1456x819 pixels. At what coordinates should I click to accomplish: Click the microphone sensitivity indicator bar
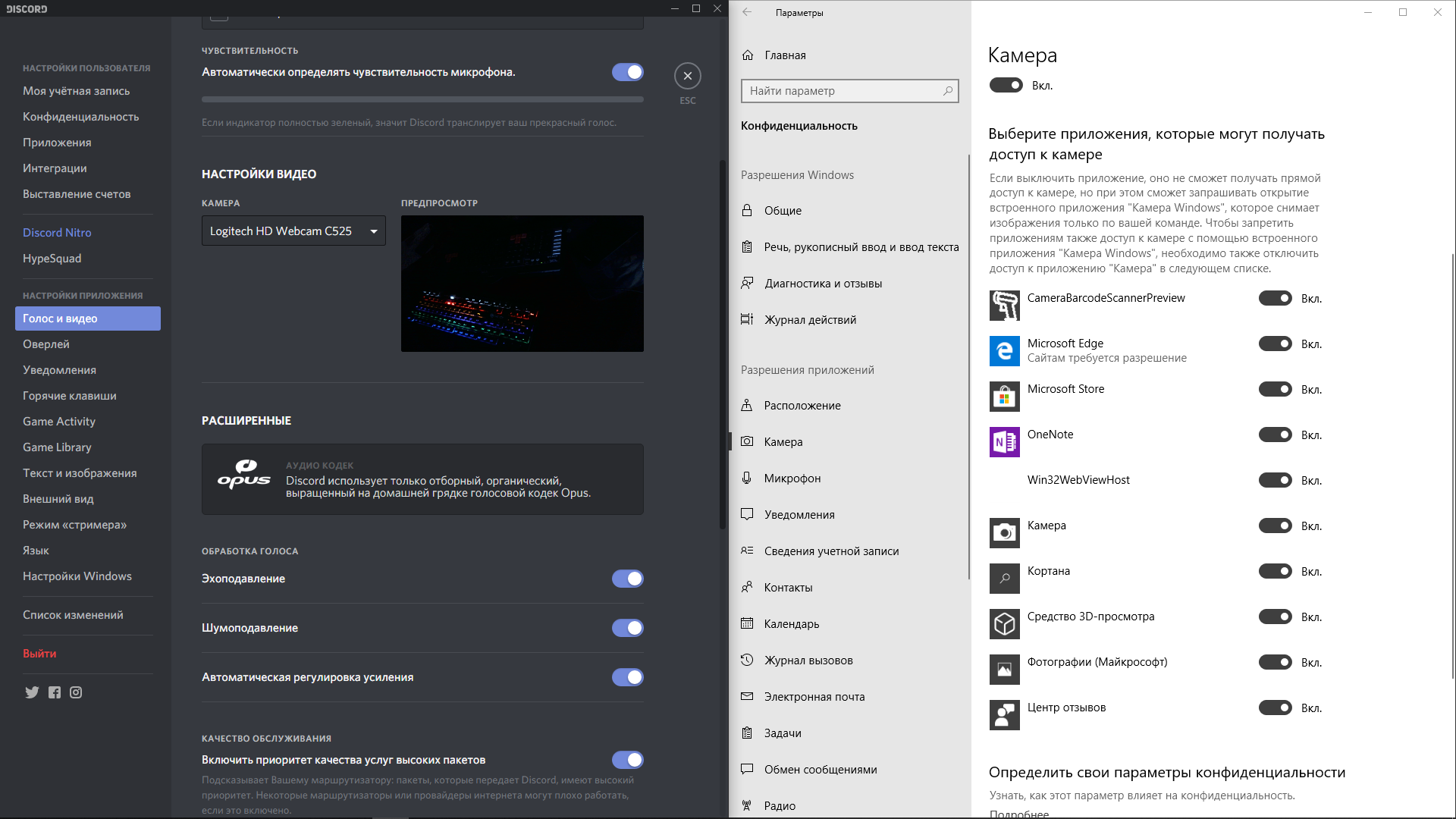tap(422, 99)
